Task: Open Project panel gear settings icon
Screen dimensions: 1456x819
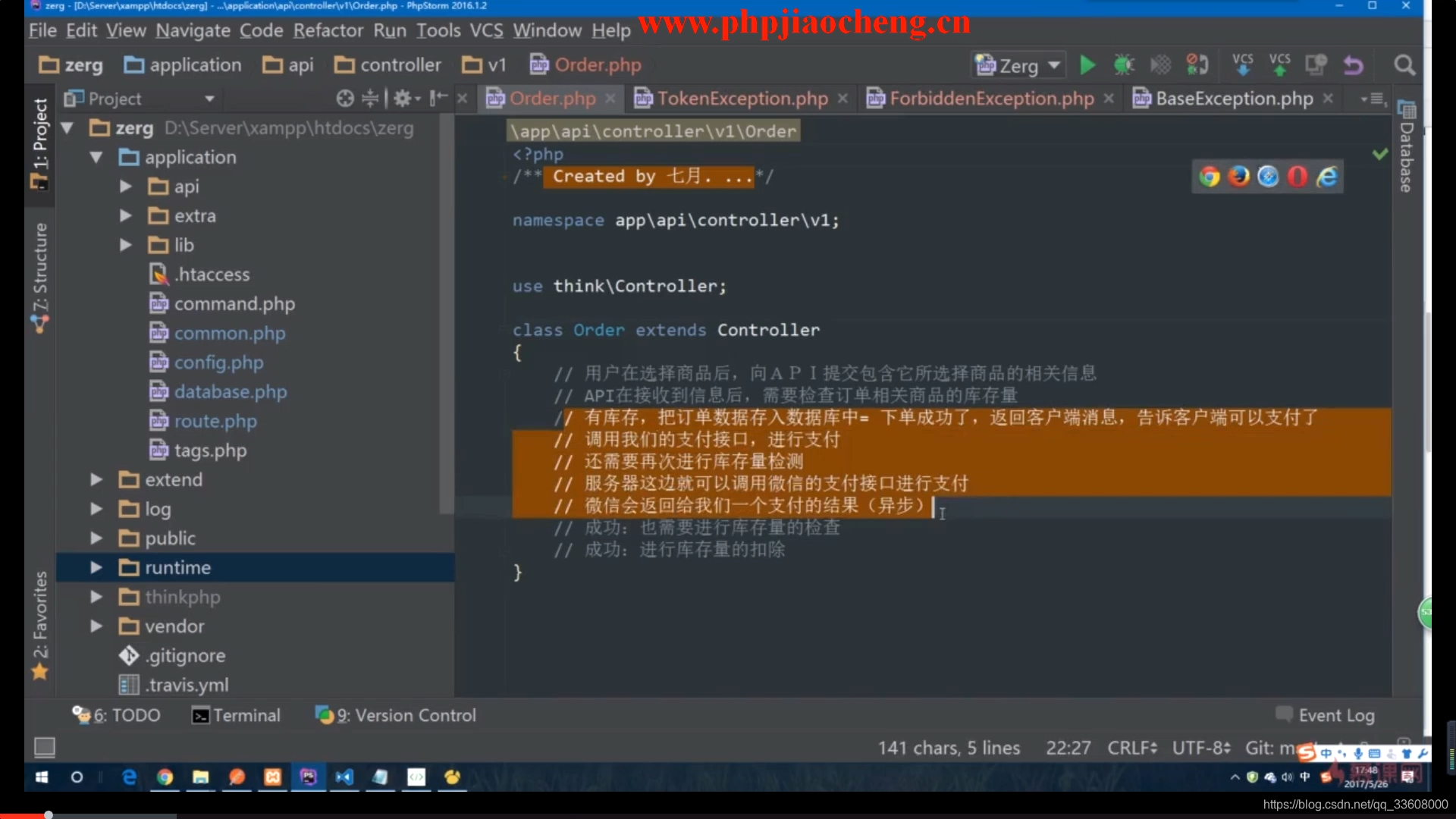Action: (x=406, y=99)
